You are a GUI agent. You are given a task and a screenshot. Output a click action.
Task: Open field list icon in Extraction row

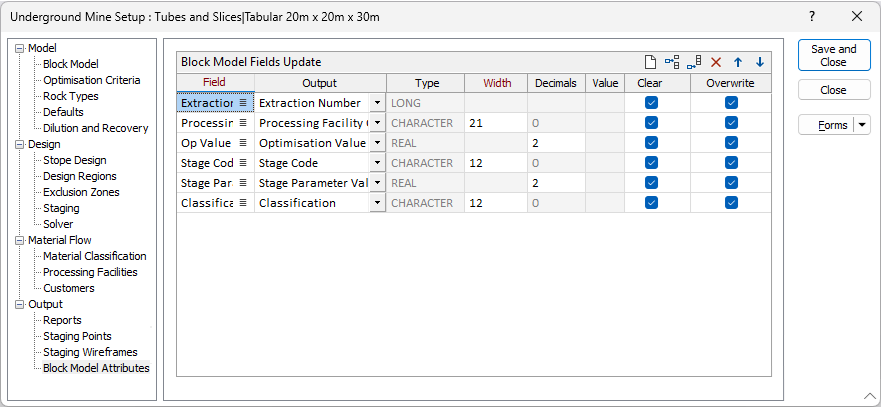[243, 103]
